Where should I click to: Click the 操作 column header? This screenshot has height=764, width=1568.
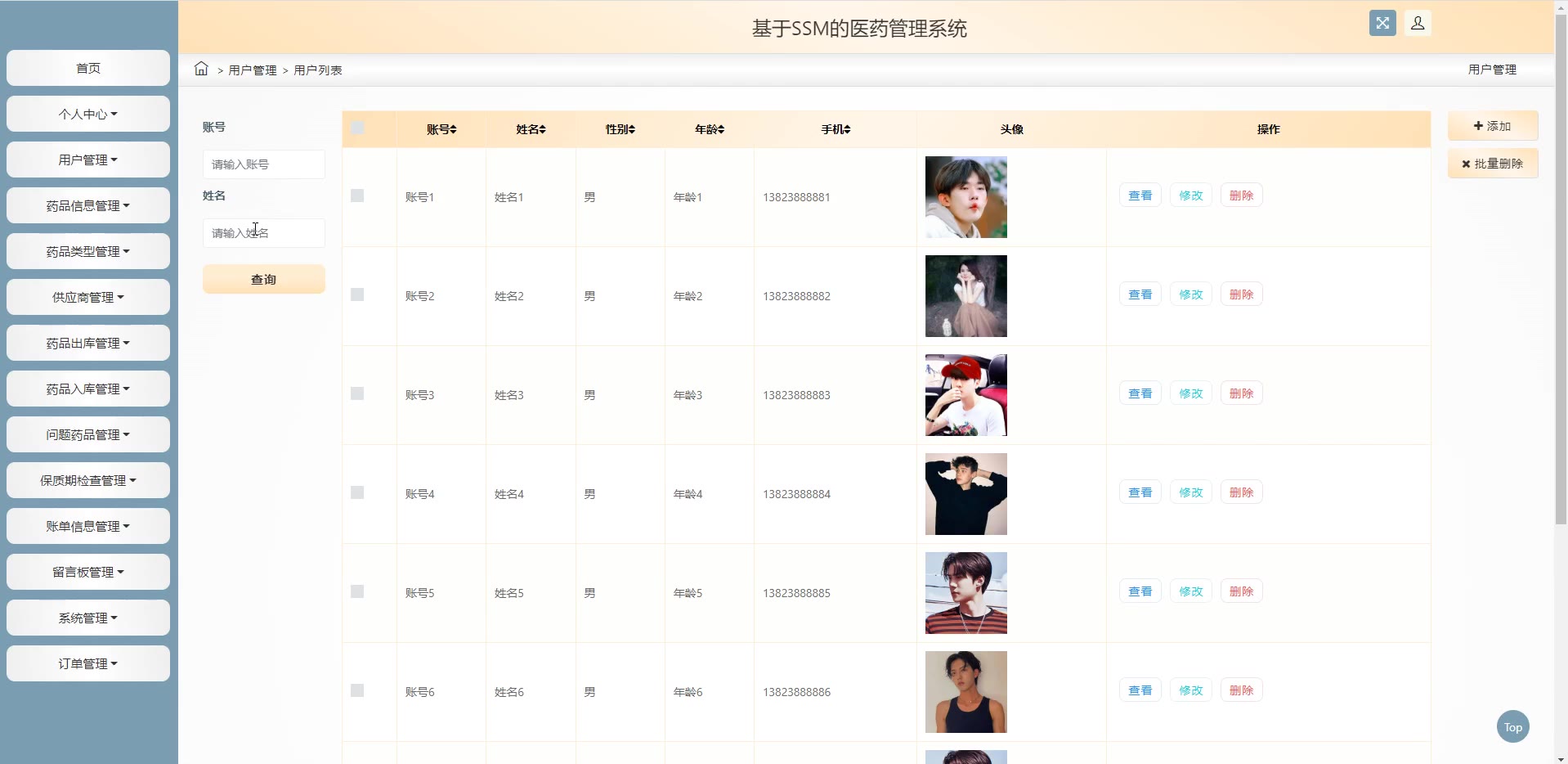coord(1269,129)
